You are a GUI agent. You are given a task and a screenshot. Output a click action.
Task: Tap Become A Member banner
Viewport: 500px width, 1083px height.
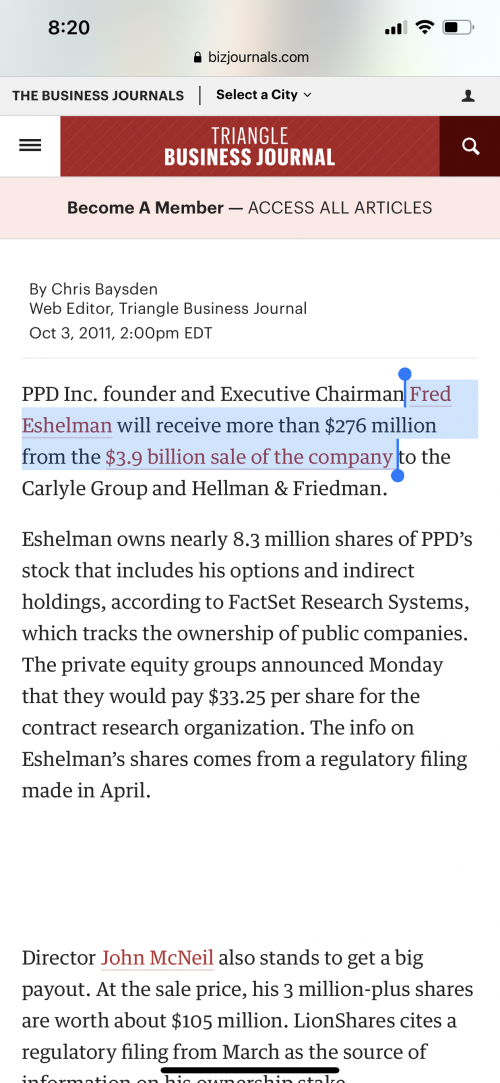pos(249,208)
